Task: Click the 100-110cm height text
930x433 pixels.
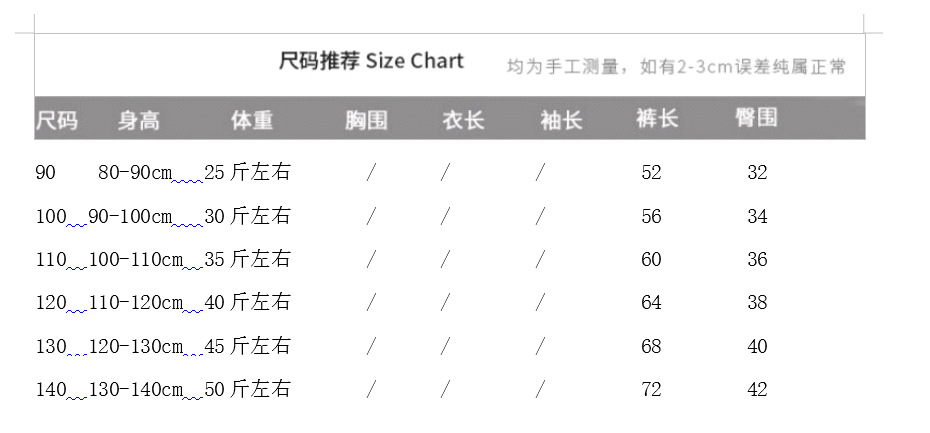Action: coord(135,260)
